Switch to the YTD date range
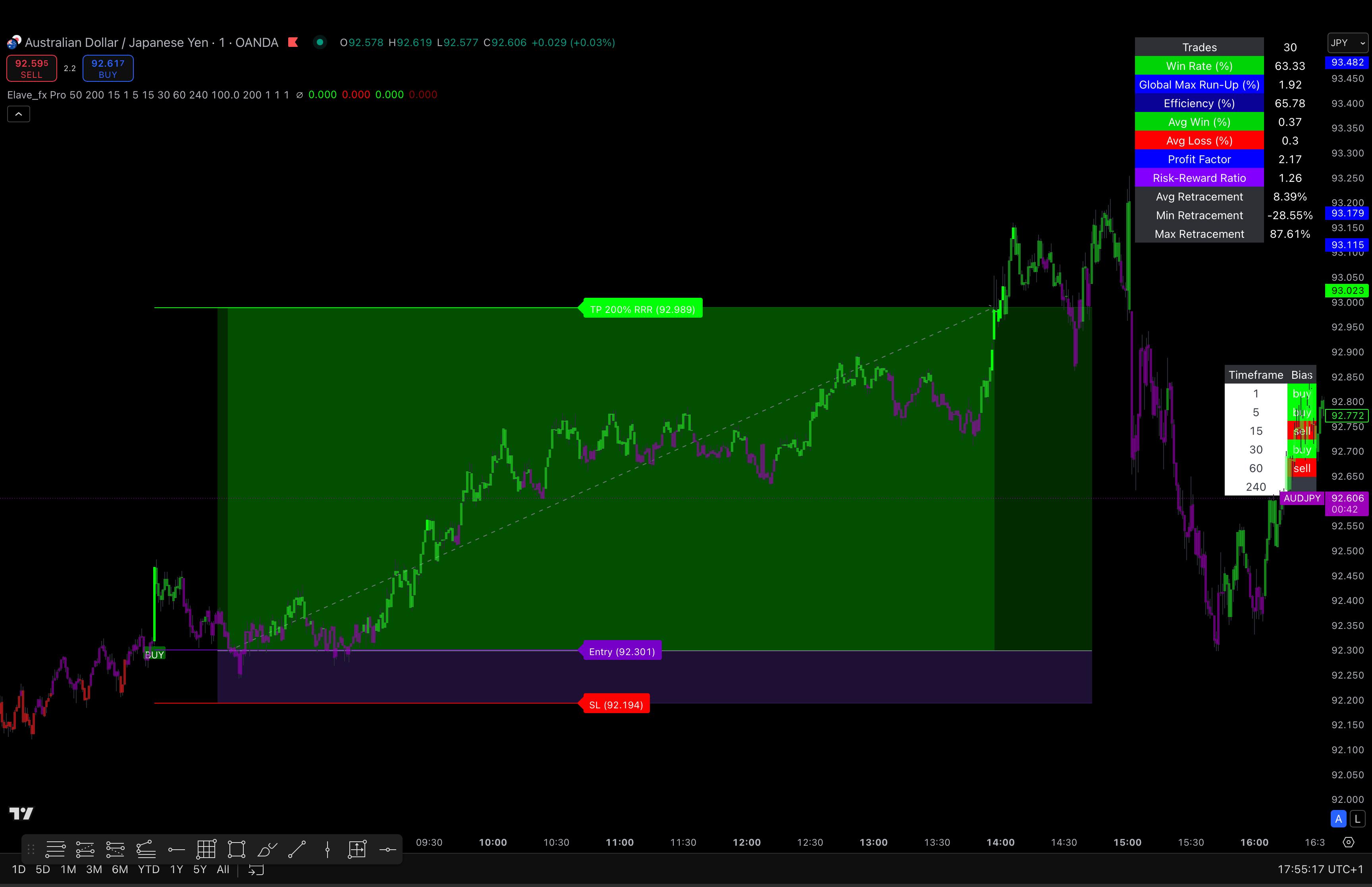The image size is (1372, 887). (x=148, y=869)
